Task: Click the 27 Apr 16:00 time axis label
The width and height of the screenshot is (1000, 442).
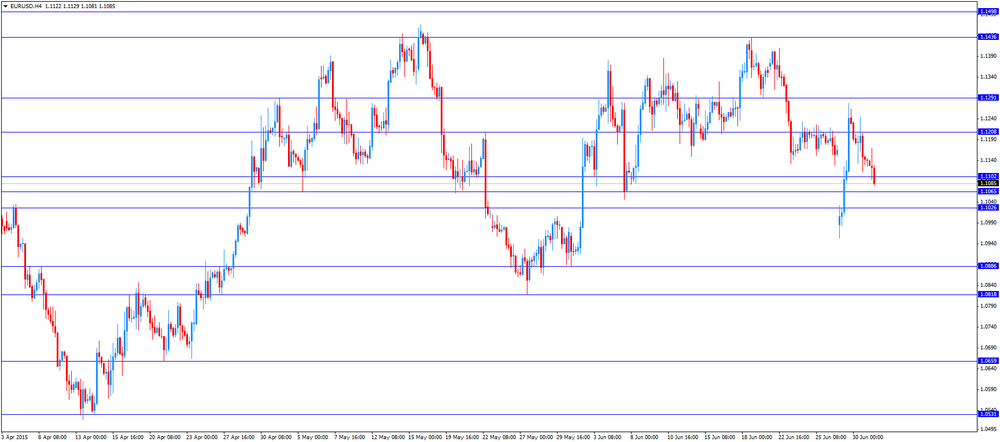Action: click(x=239, y=438)
